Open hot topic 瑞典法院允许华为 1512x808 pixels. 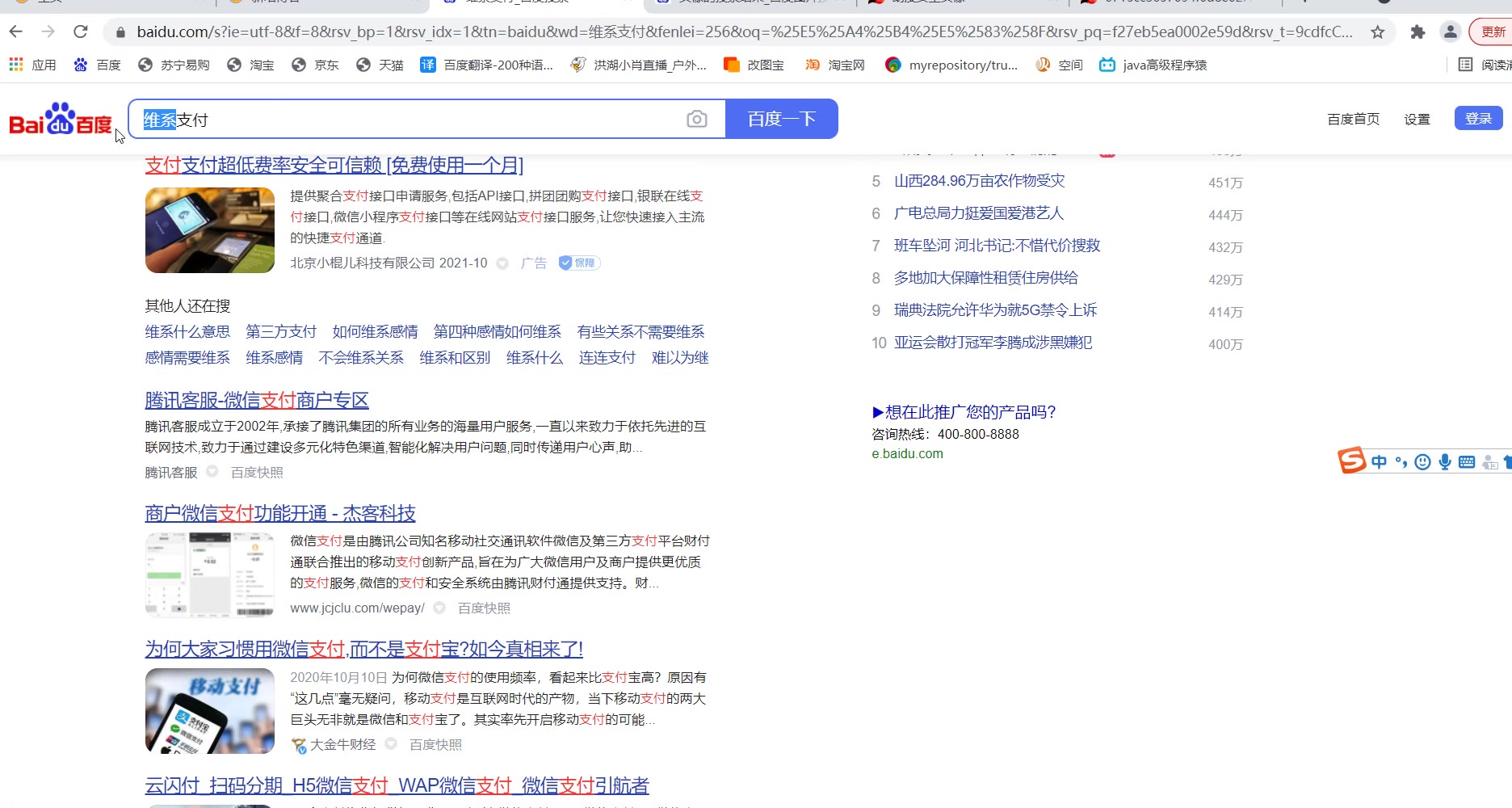[995, 310]
